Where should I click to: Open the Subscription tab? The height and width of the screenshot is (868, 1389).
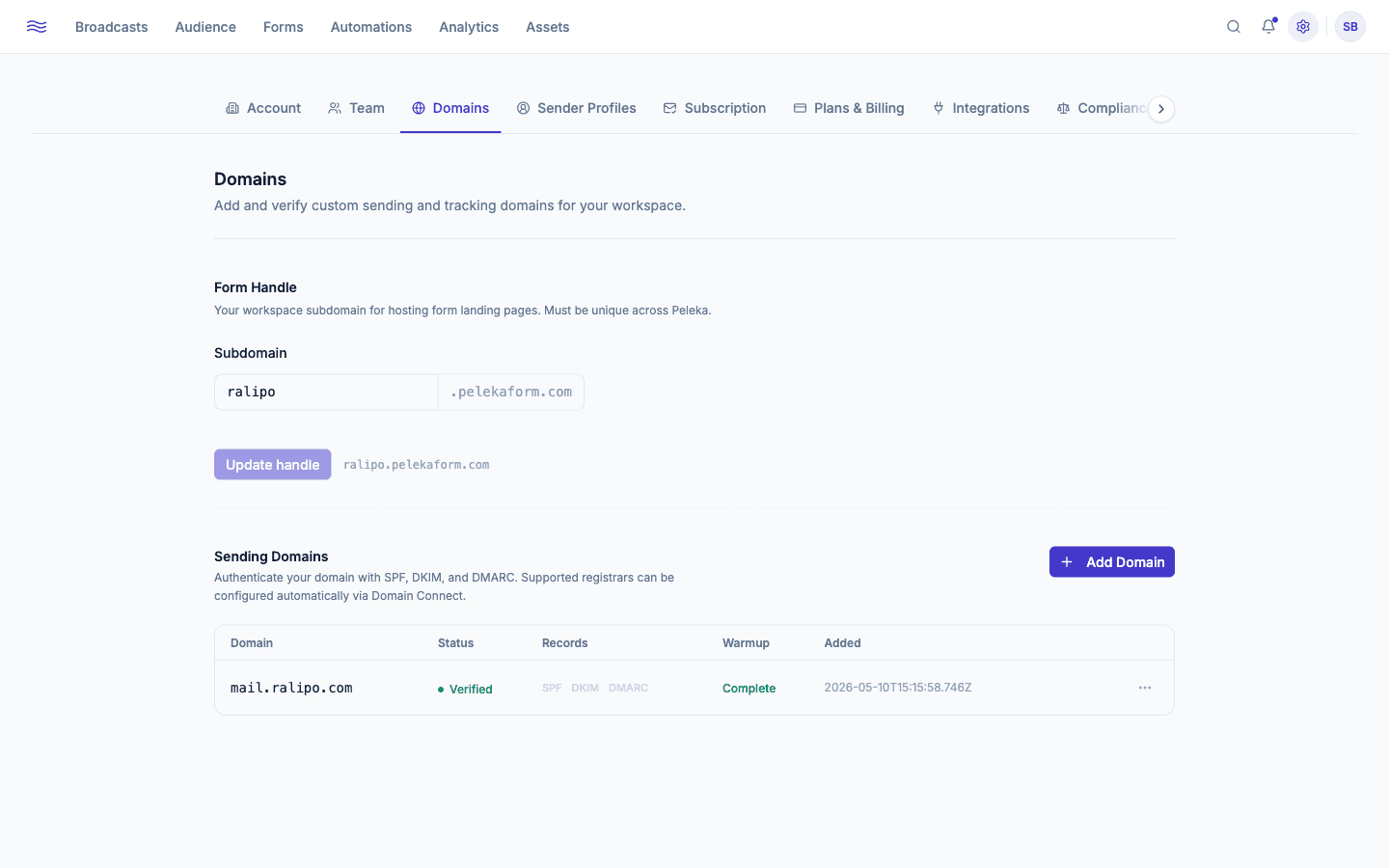pos(715,108)
